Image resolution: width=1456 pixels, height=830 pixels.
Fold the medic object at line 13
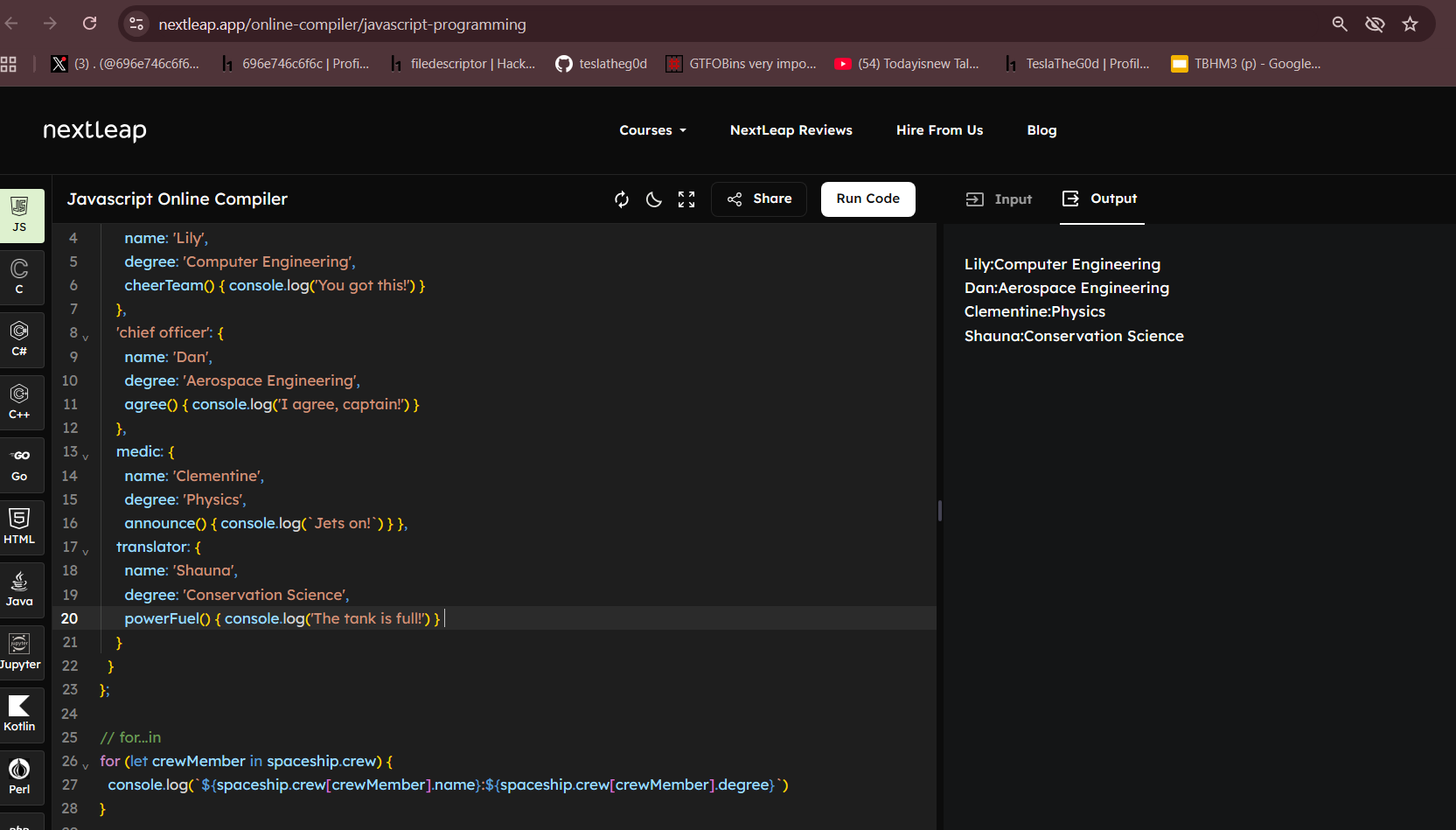[x=86, y=456]
